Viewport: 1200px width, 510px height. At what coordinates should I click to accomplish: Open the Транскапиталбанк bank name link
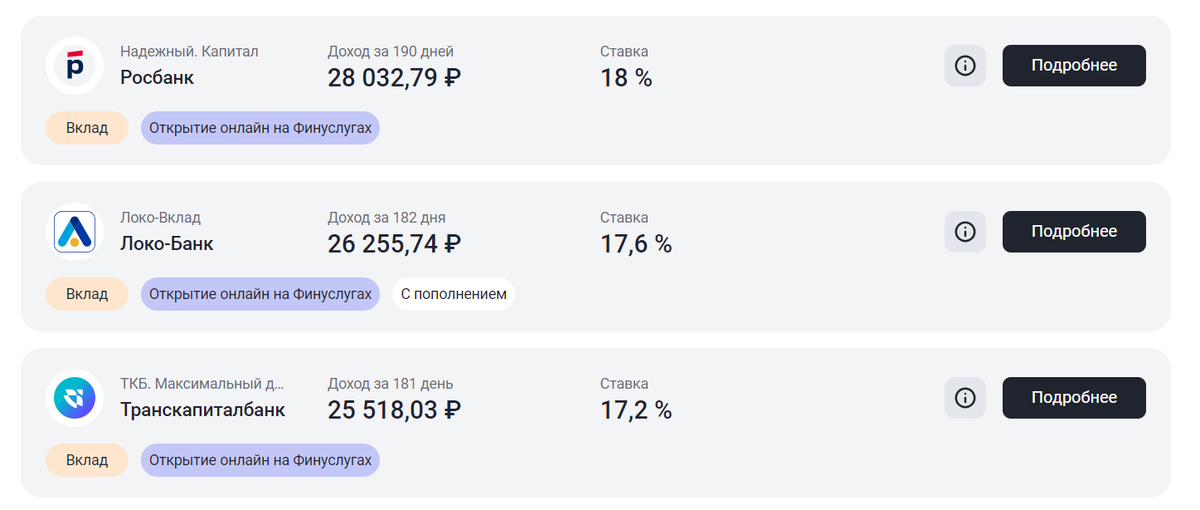(x=203, y=409)
